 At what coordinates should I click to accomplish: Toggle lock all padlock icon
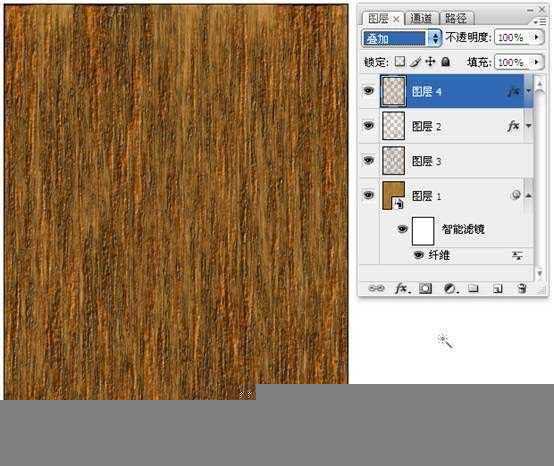[446, 62]
